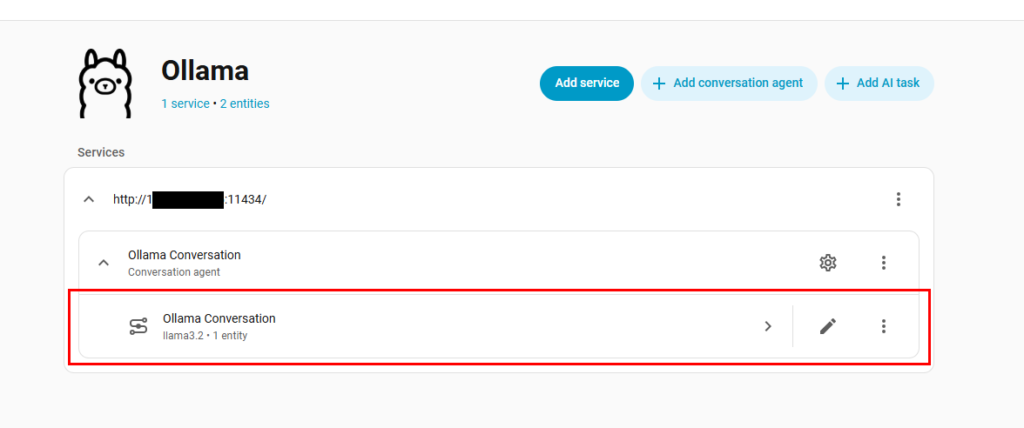Open three-dot menu beside the pencil icon

pos(883,326)
